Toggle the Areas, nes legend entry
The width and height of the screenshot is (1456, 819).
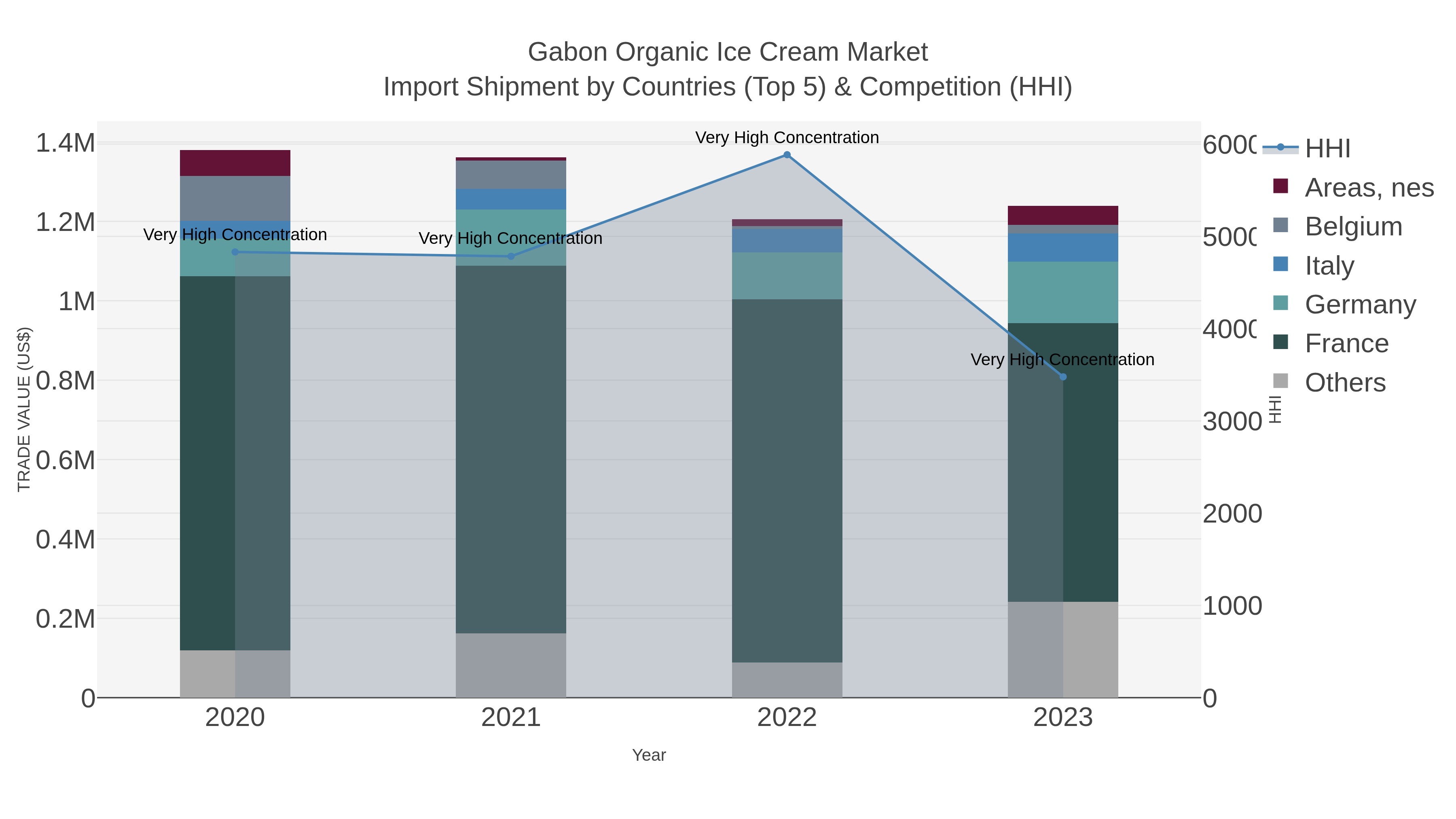click(x=1353, y=187)
